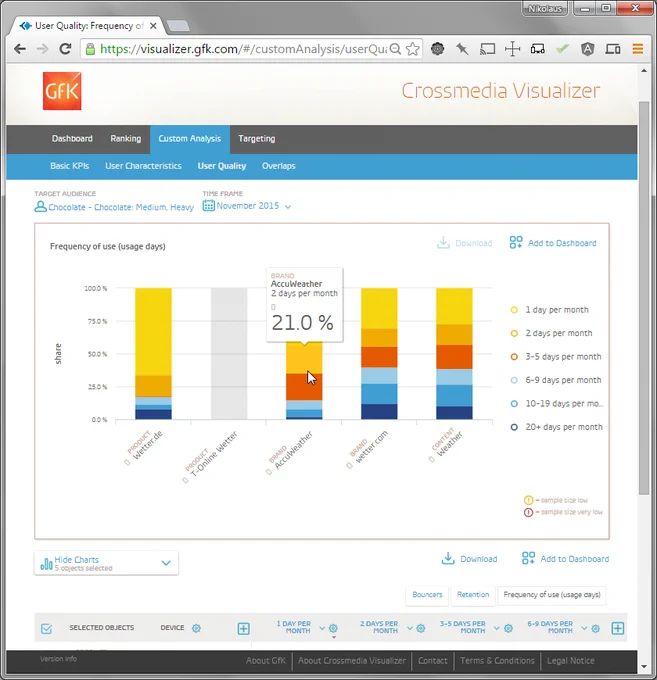Viewport: 657px width, 680px height.
Task: Open About GfK footer link
Action: 265,660
